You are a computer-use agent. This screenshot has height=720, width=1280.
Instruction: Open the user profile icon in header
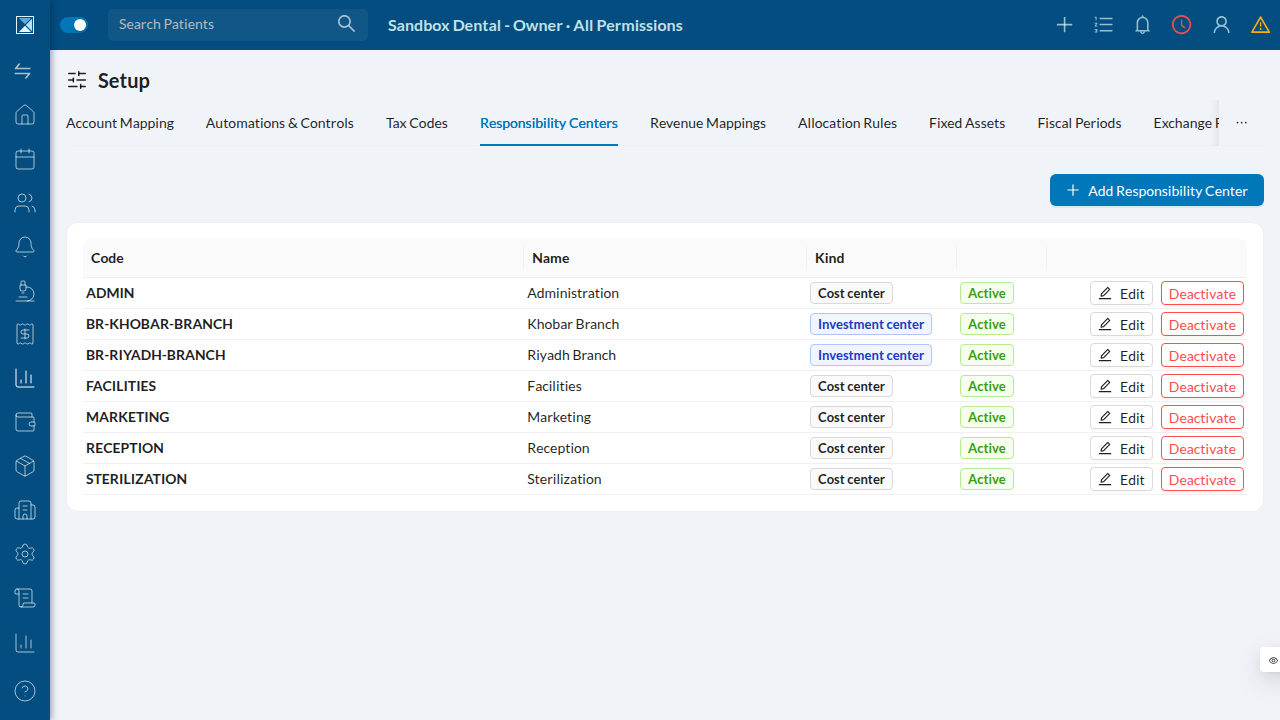point(1221,25)
